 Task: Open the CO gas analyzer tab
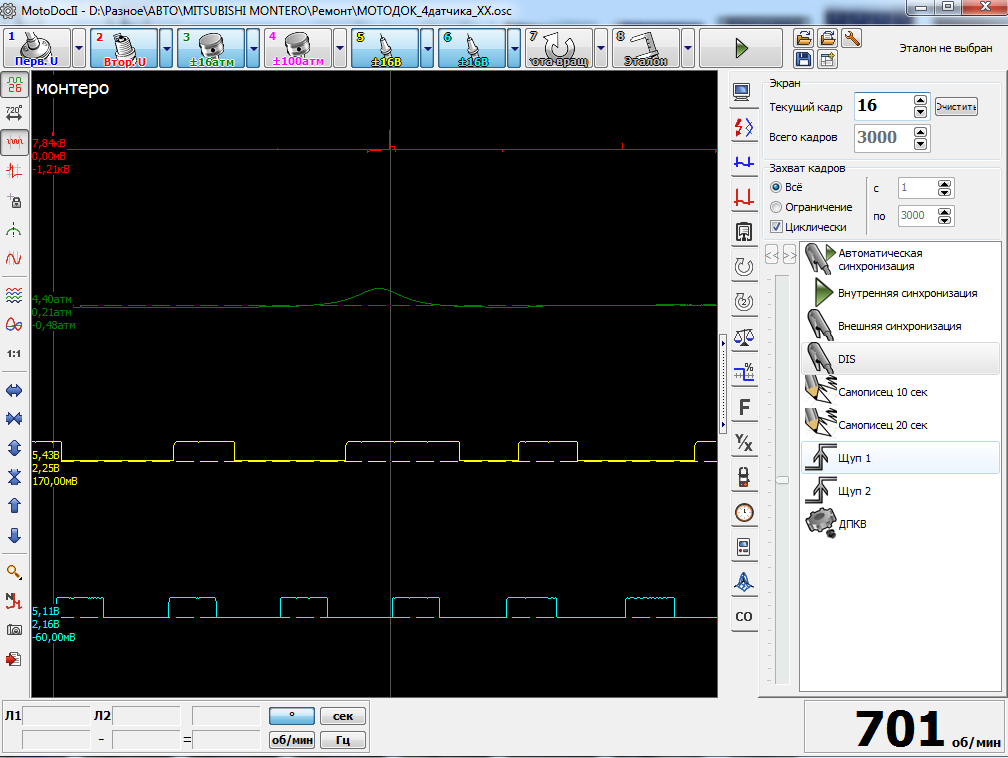743,617
